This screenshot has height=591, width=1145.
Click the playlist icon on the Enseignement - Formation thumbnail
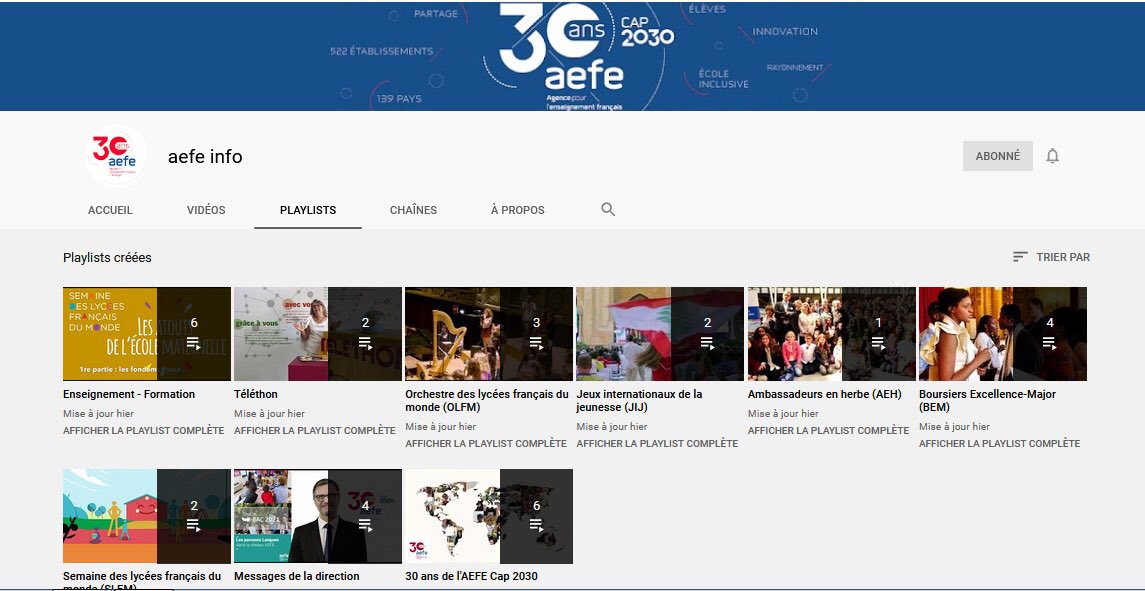click(x=194, y=343)
